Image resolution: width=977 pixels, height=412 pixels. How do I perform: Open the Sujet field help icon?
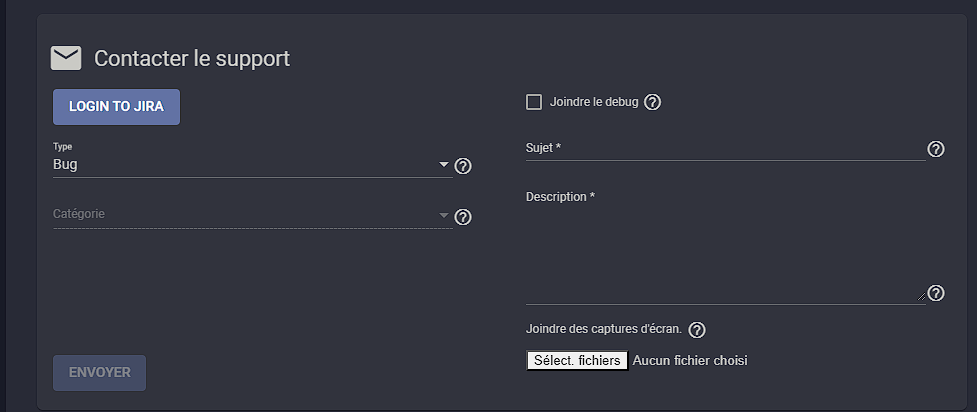pyautogui.click(x=936, y=149)
